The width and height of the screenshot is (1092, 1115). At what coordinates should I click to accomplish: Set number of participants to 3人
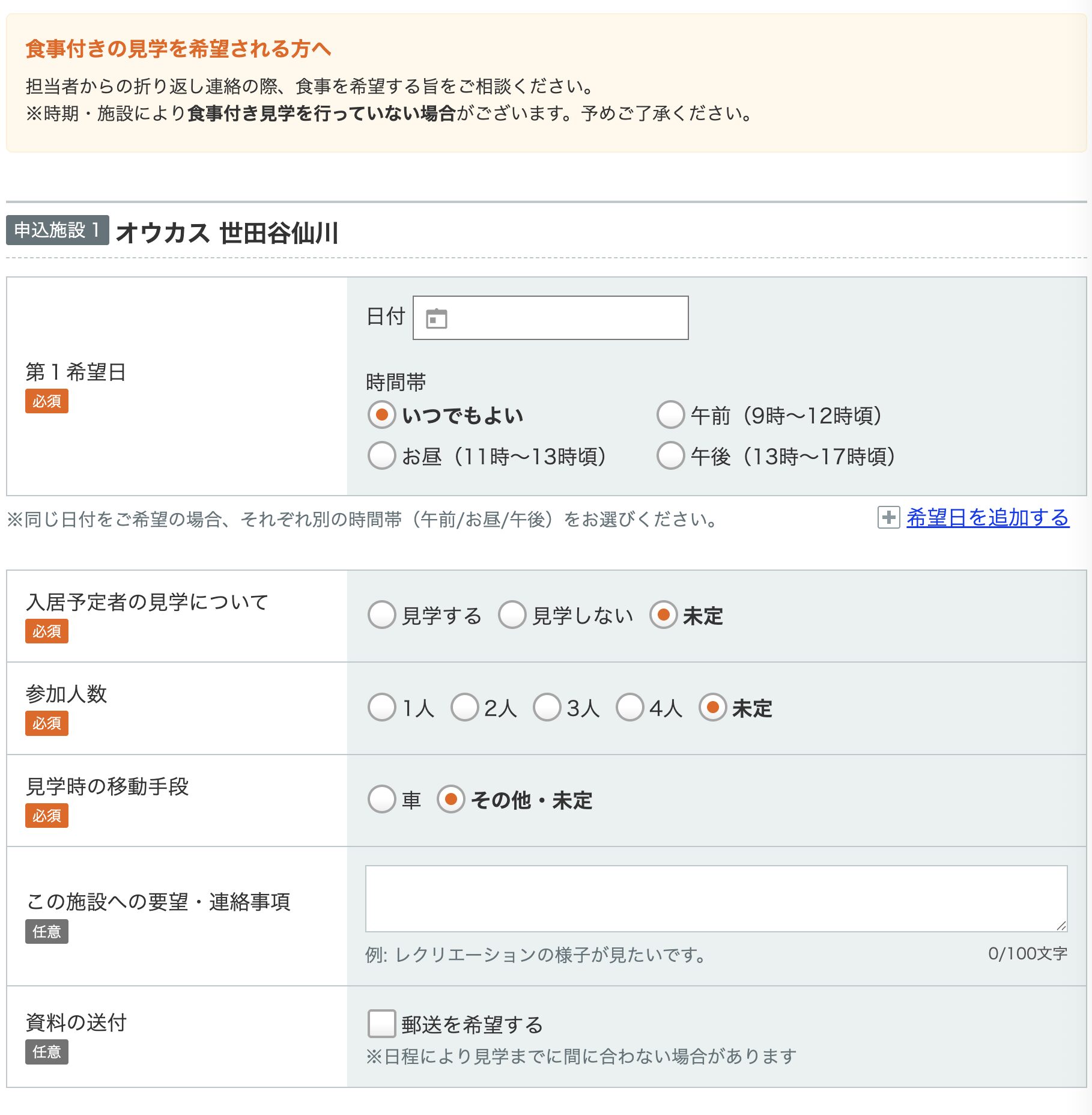[x=547, y=708]
